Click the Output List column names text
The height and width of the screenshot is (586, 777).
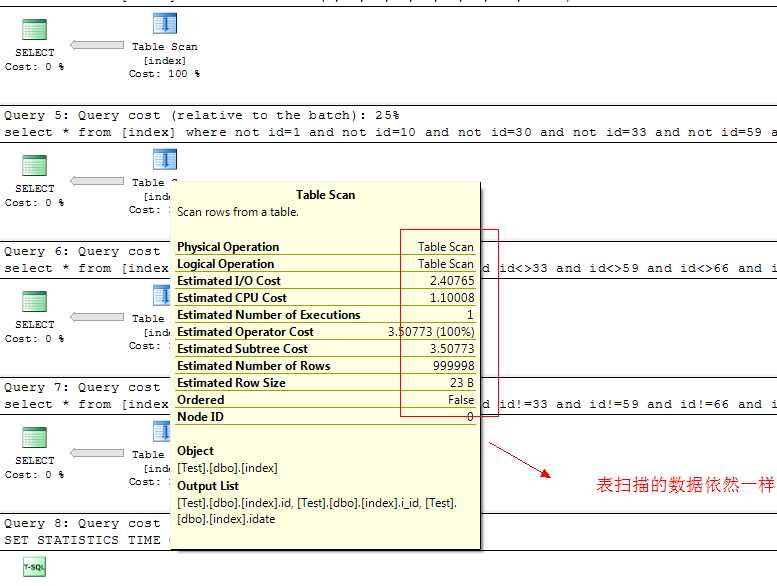click(317, 511)
